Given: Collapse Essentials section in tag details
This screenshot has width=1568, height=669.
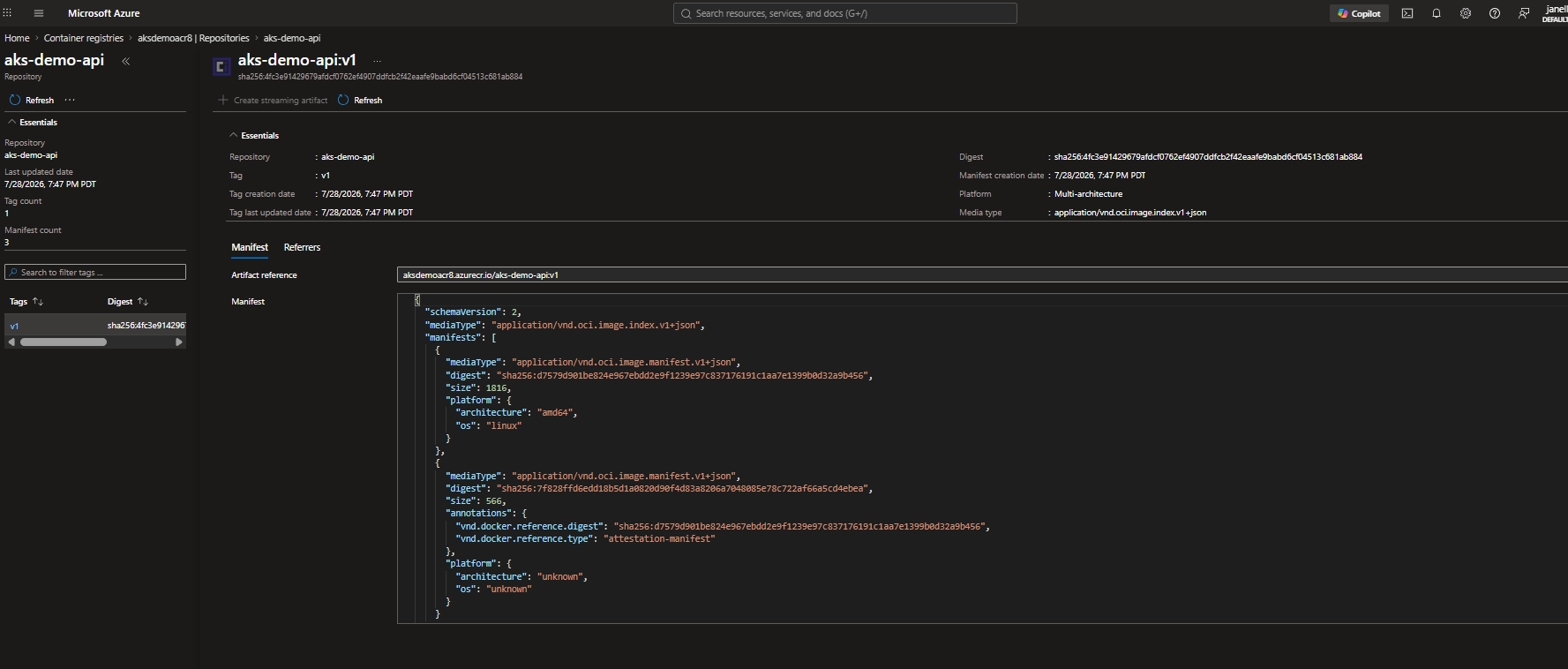Looking at the screenshot, I should (254, 136).
